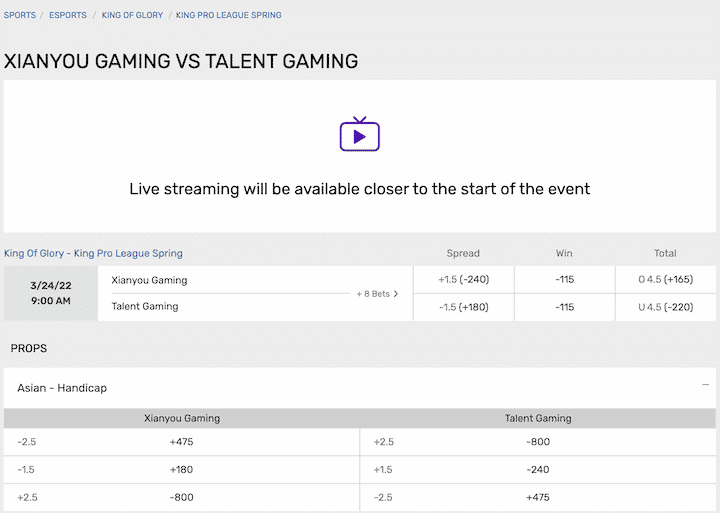The width and height of the screenshot is (720, 513).
Task: Click the Talent Gaming team name in match row
Action: tap(145, 306)
